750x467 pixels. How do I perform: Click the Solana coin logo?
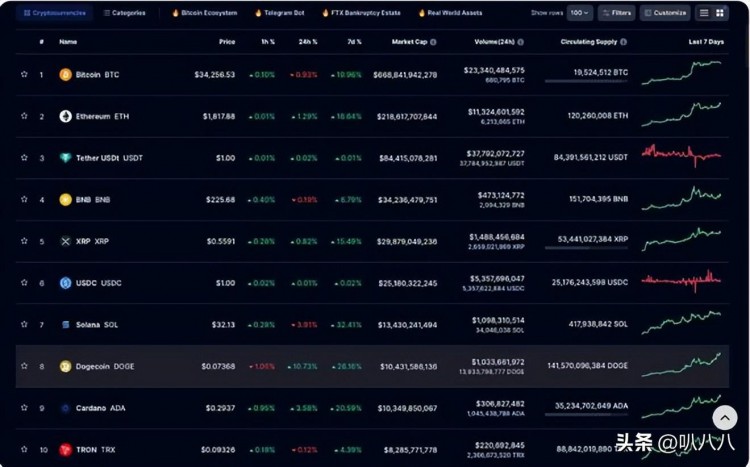point(66,324)
